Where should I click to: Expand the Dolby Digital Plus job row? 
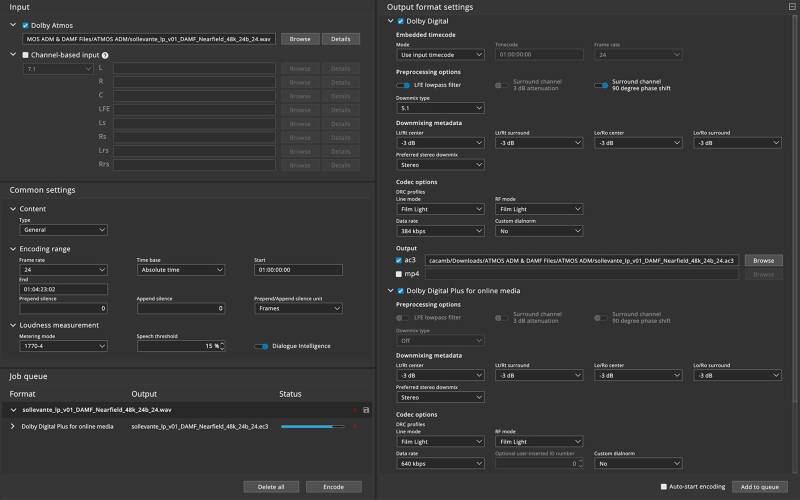click(x=13, y=426)
